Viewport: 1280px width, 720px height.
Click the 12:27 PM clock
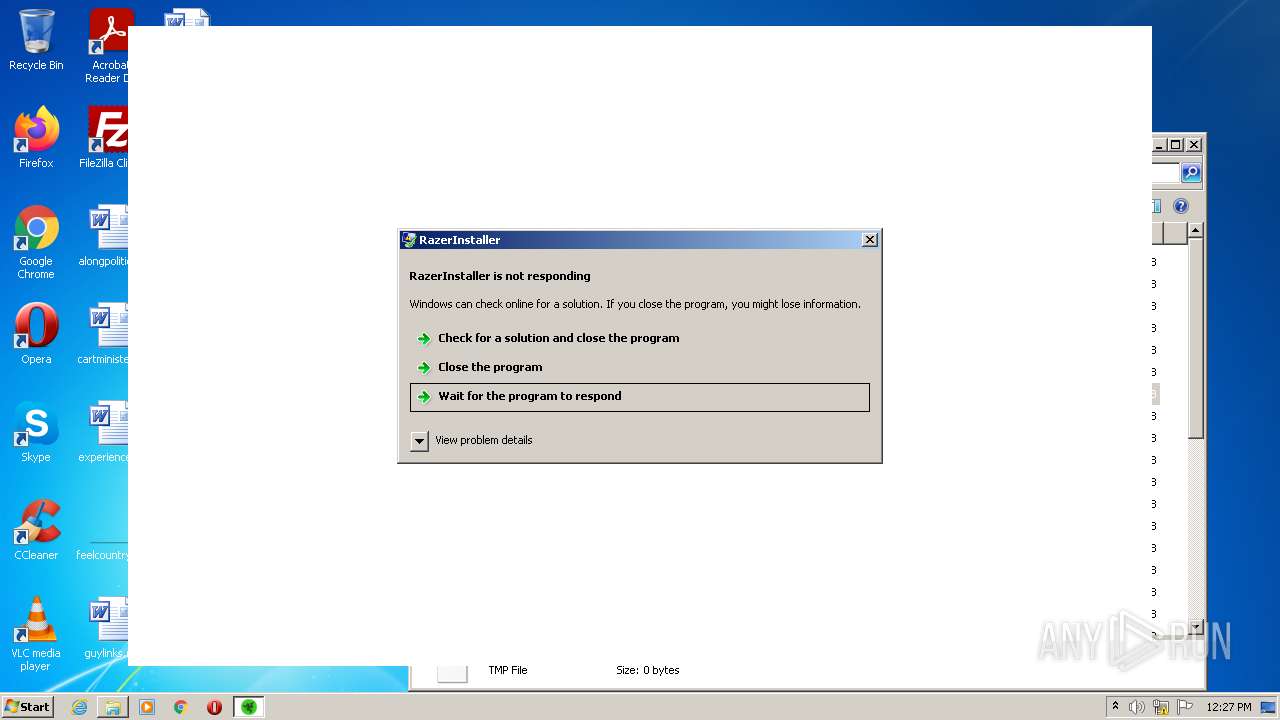[x=1228, y=707]
